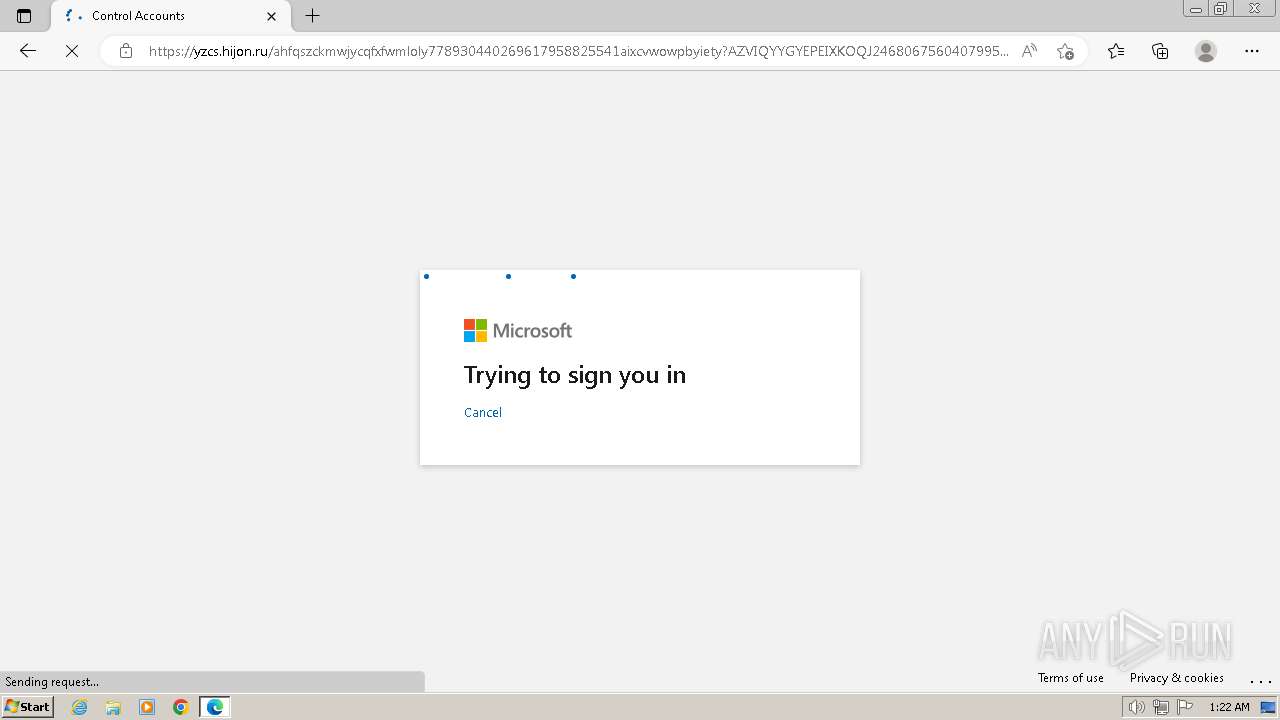Close the Control Accounts tab
1280x720 pixels.
(x=271, y=16)
